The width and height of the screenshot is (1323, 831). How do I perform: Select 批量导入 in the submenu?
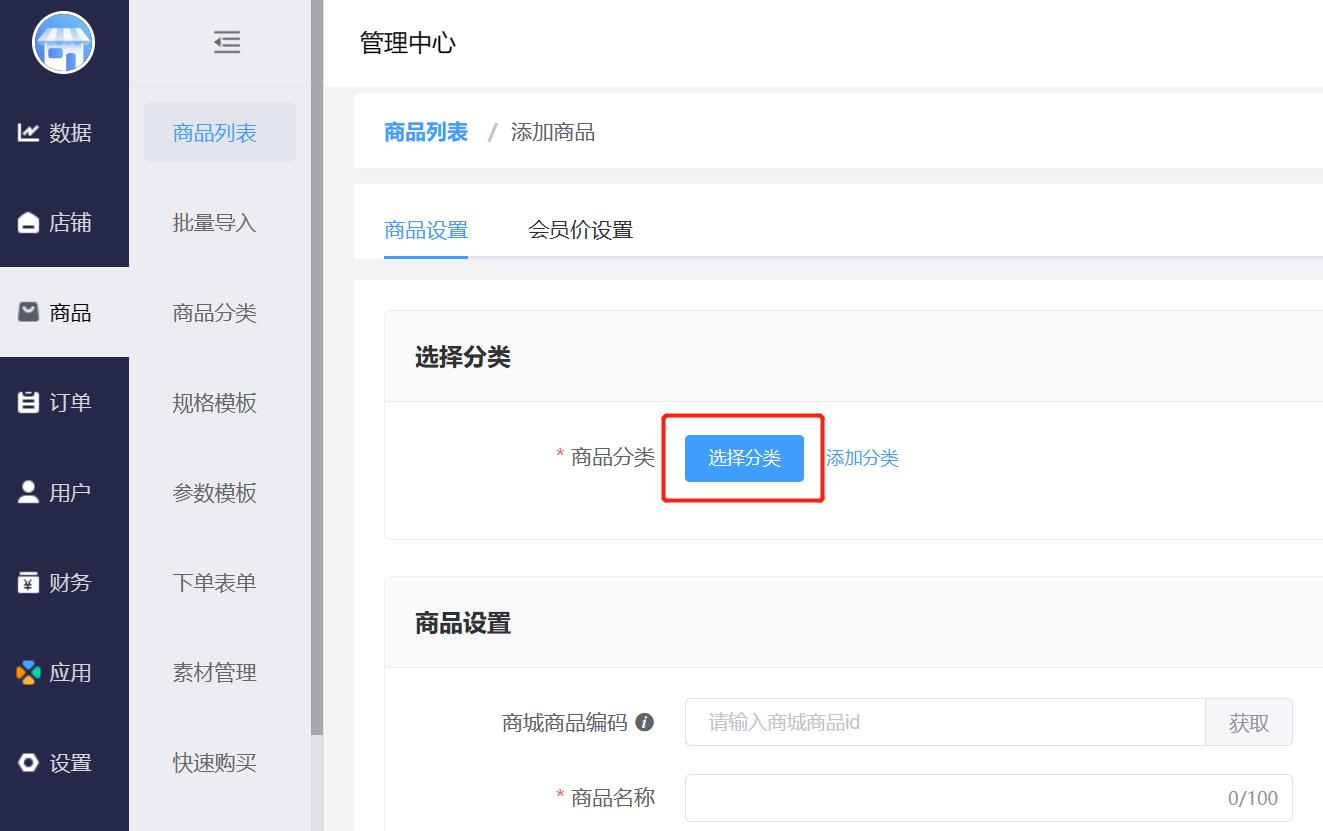(x=215, y=222)
